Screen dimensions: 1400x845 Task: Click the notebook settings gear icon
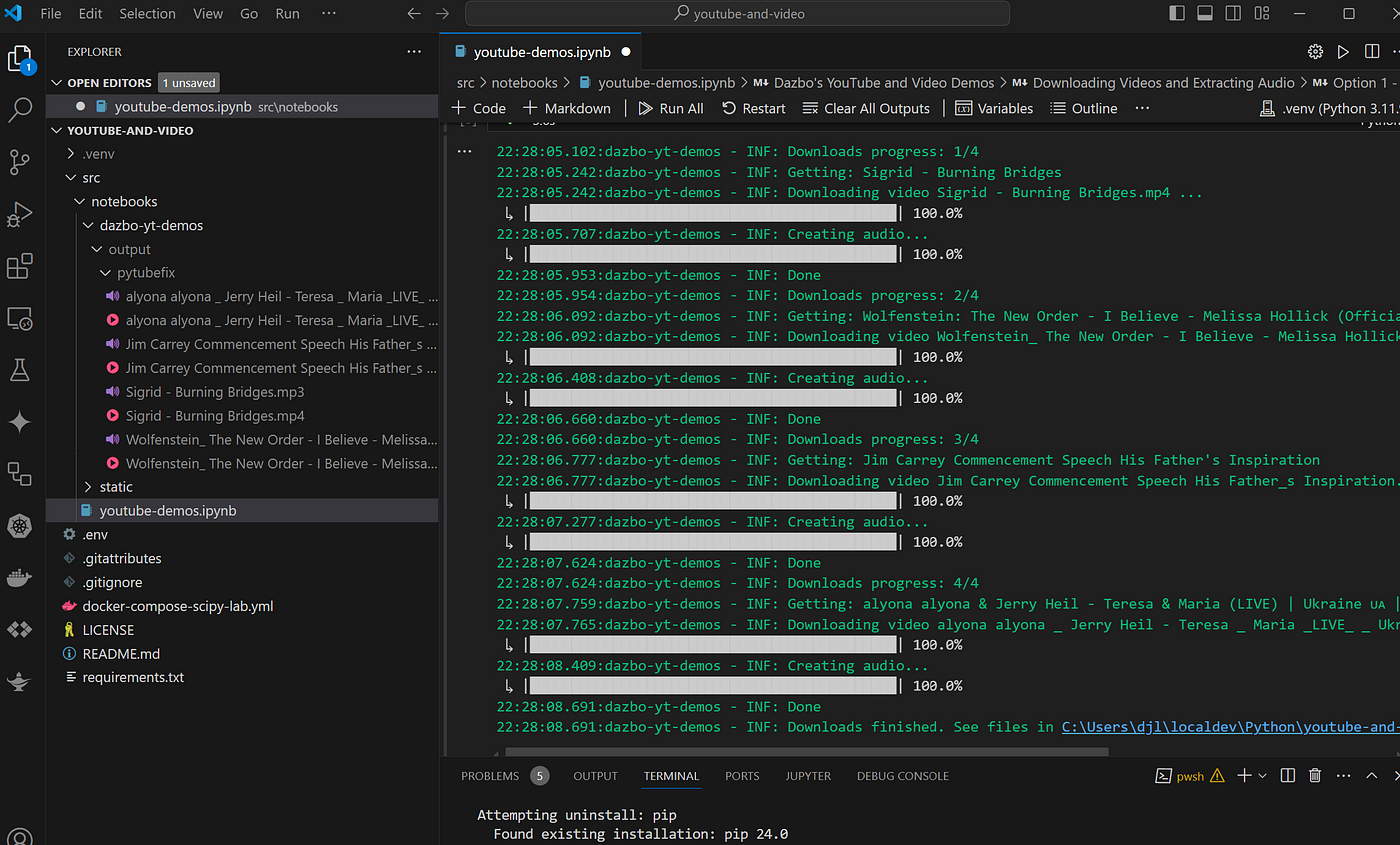coord(1315,52)
